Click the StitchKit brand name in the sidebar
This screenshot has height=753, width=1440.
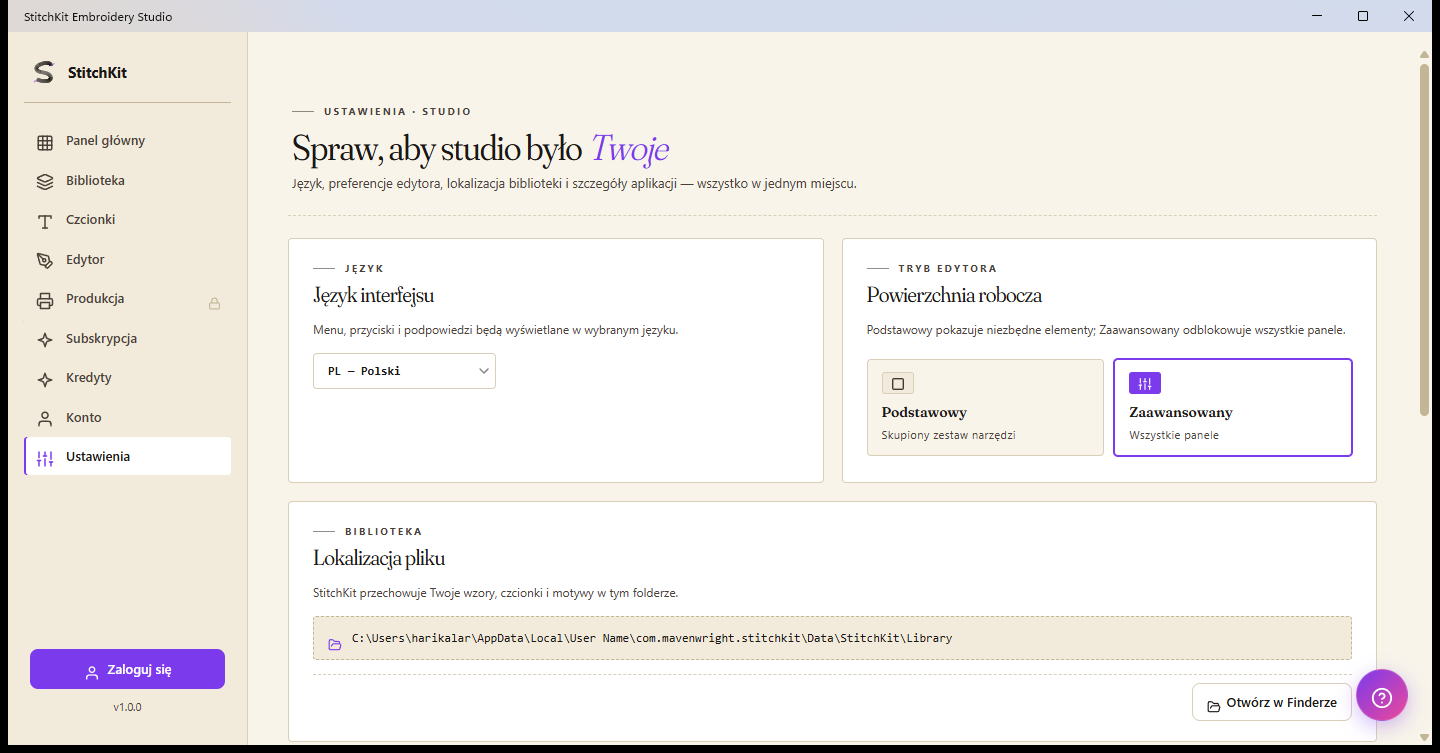point(97,73)
